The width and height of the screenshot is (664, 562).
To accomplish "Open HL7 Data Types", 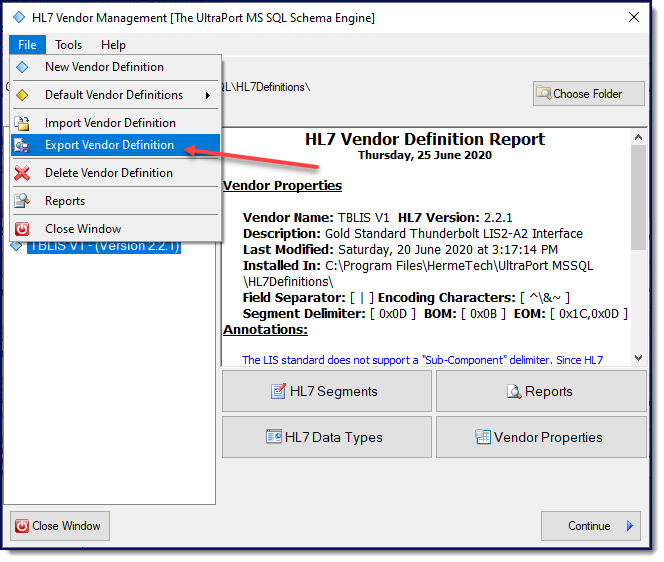I will pyautogui.click(x=326, y=437).
